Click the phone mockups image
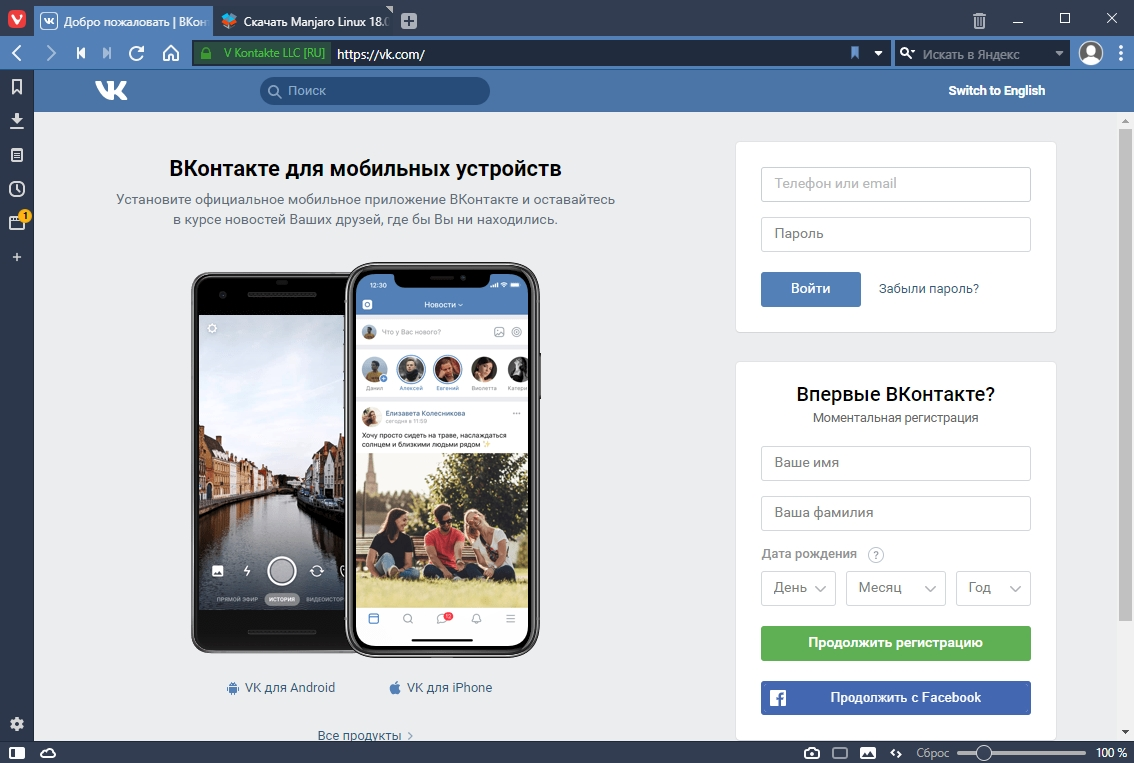The image size is (1134, 763). (x=365, y=459)
